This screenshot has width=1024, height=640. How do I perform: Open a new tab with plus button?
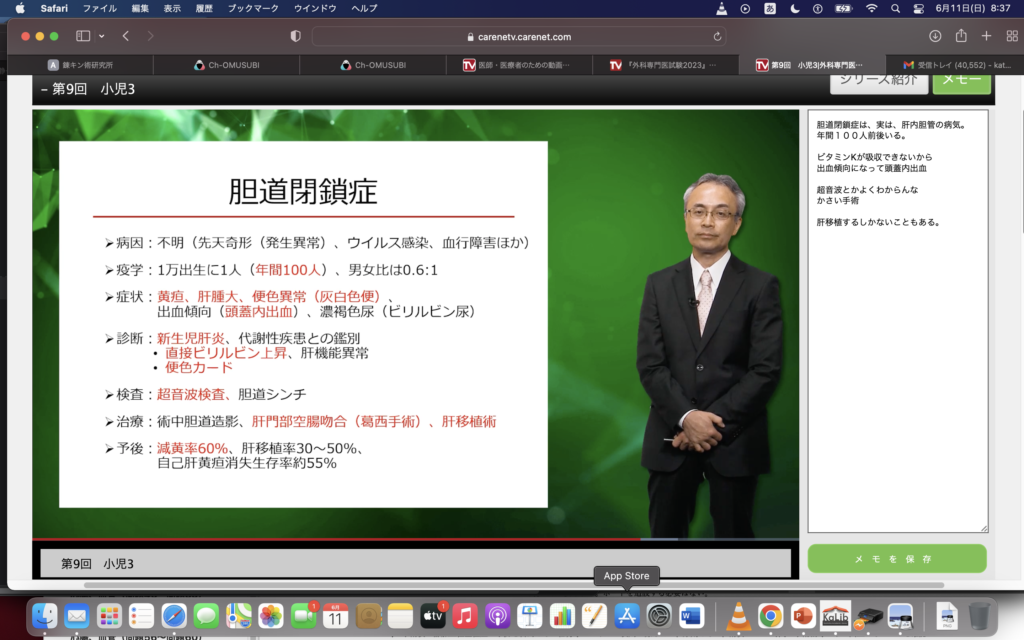click(986, 36)
